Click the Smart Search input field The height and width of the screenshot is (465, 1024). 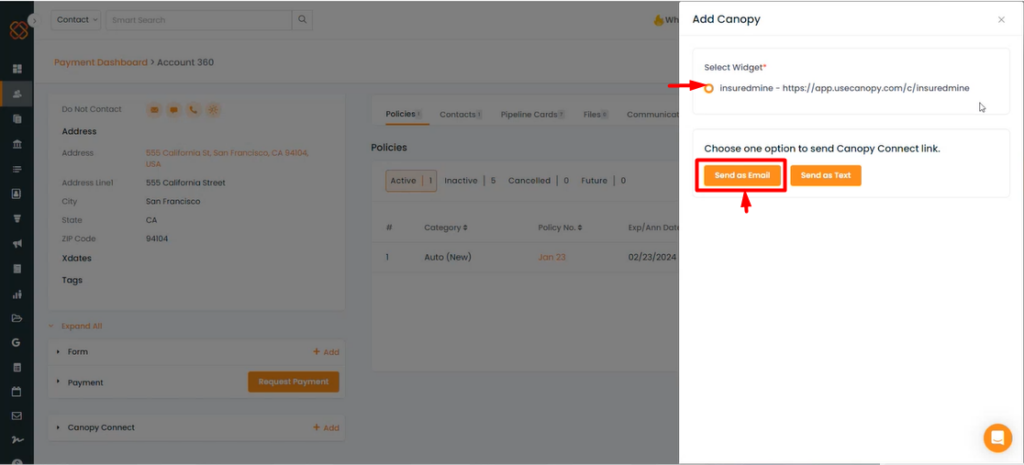(199, 20)
